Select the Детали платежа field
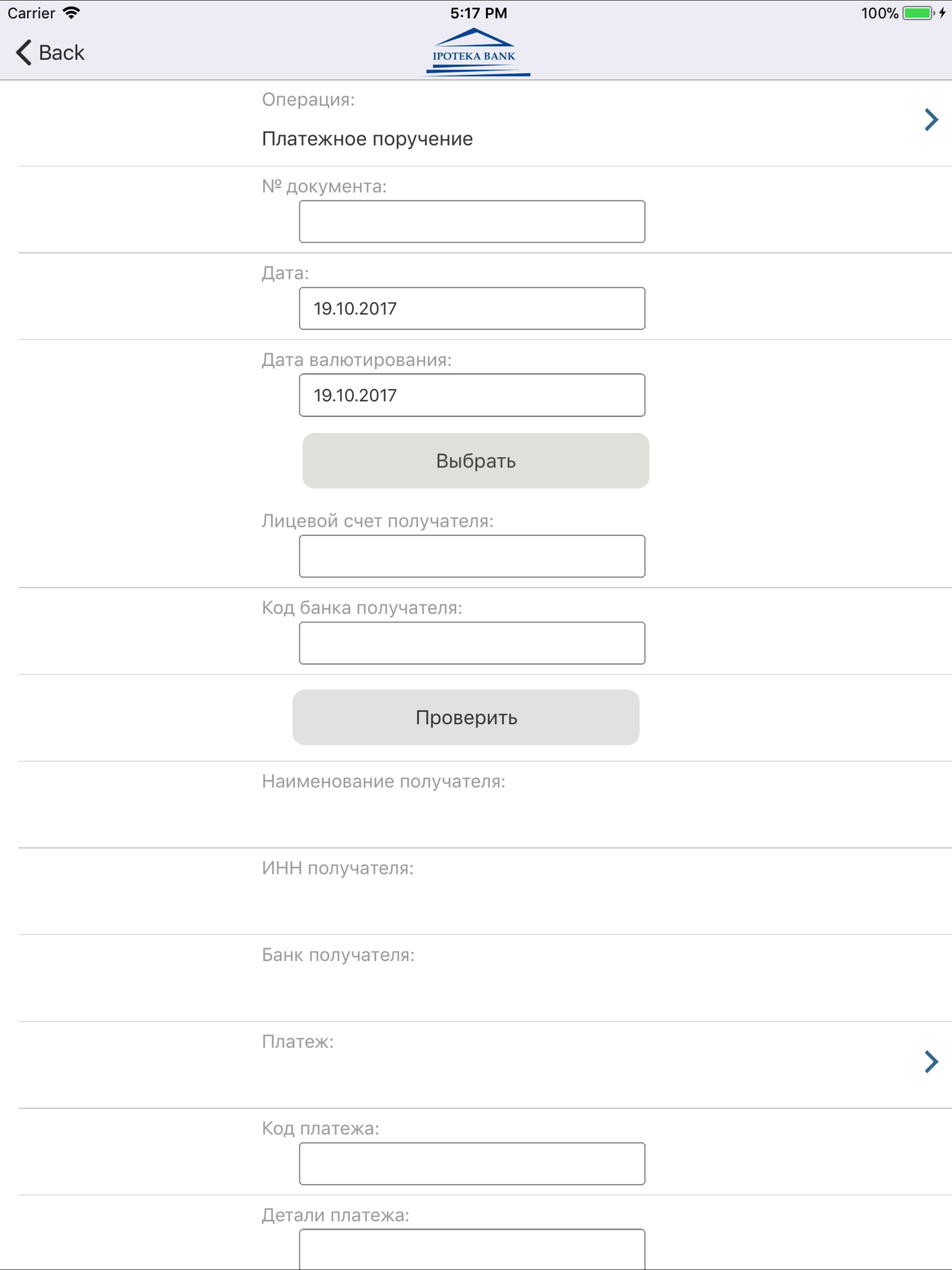This screenshot has width=952, height=1270. (x=471, y=1255)
